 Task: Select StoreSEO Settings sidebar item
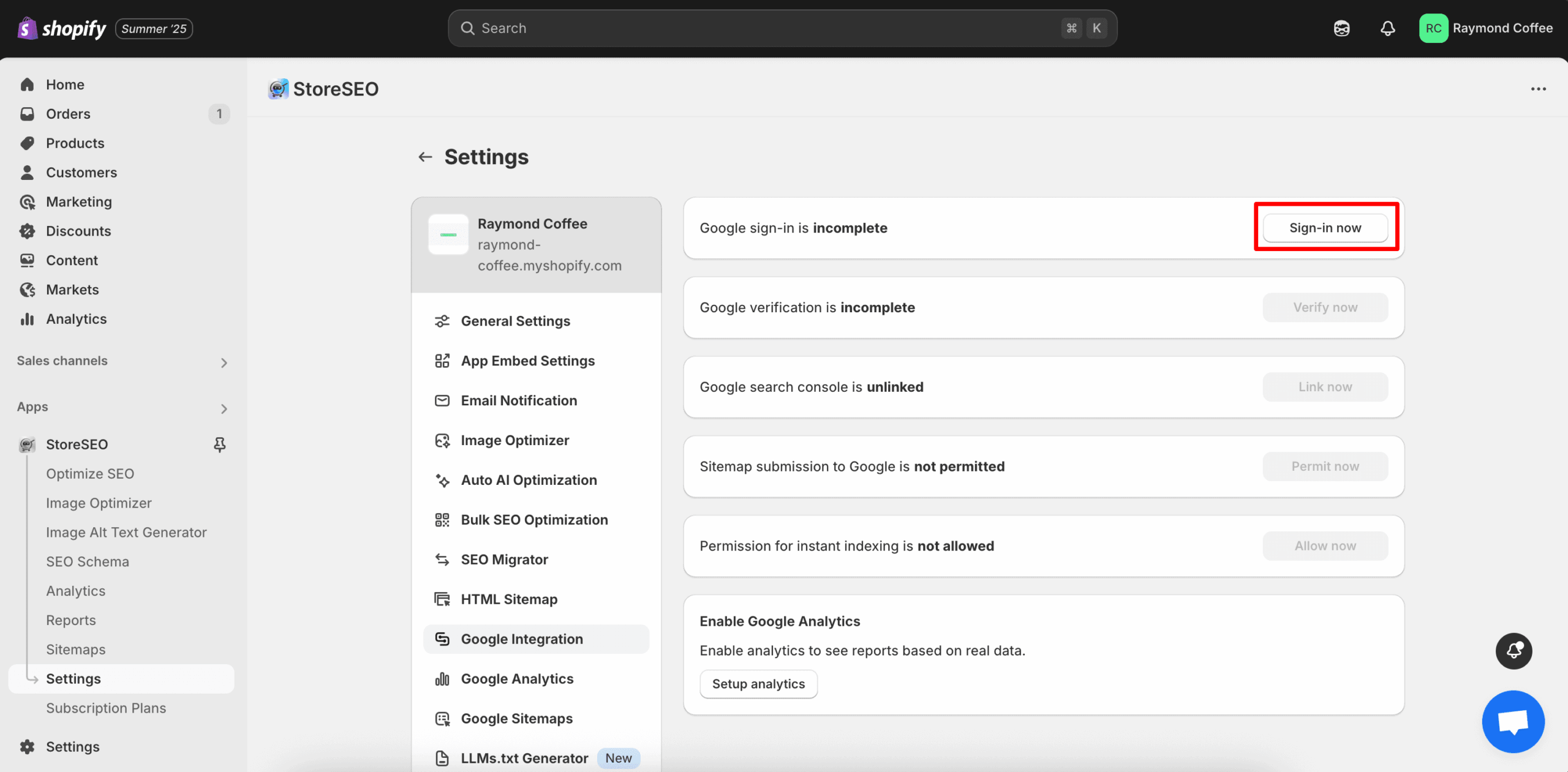pos(121,679)
